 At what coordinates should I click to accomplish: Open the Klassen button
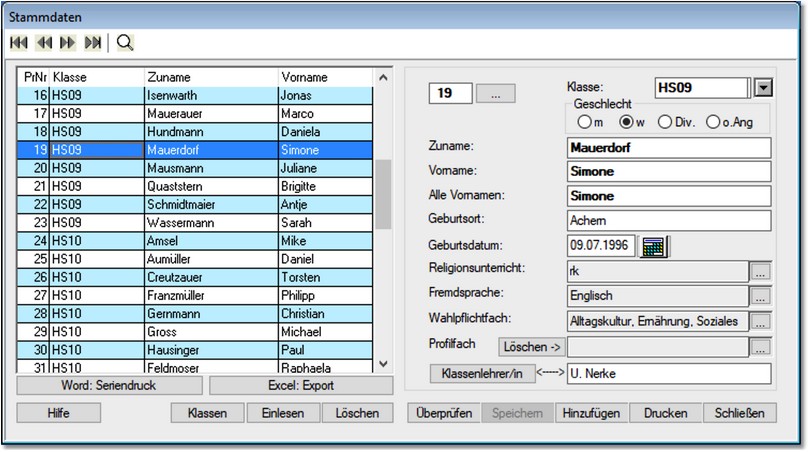(207, 413)
